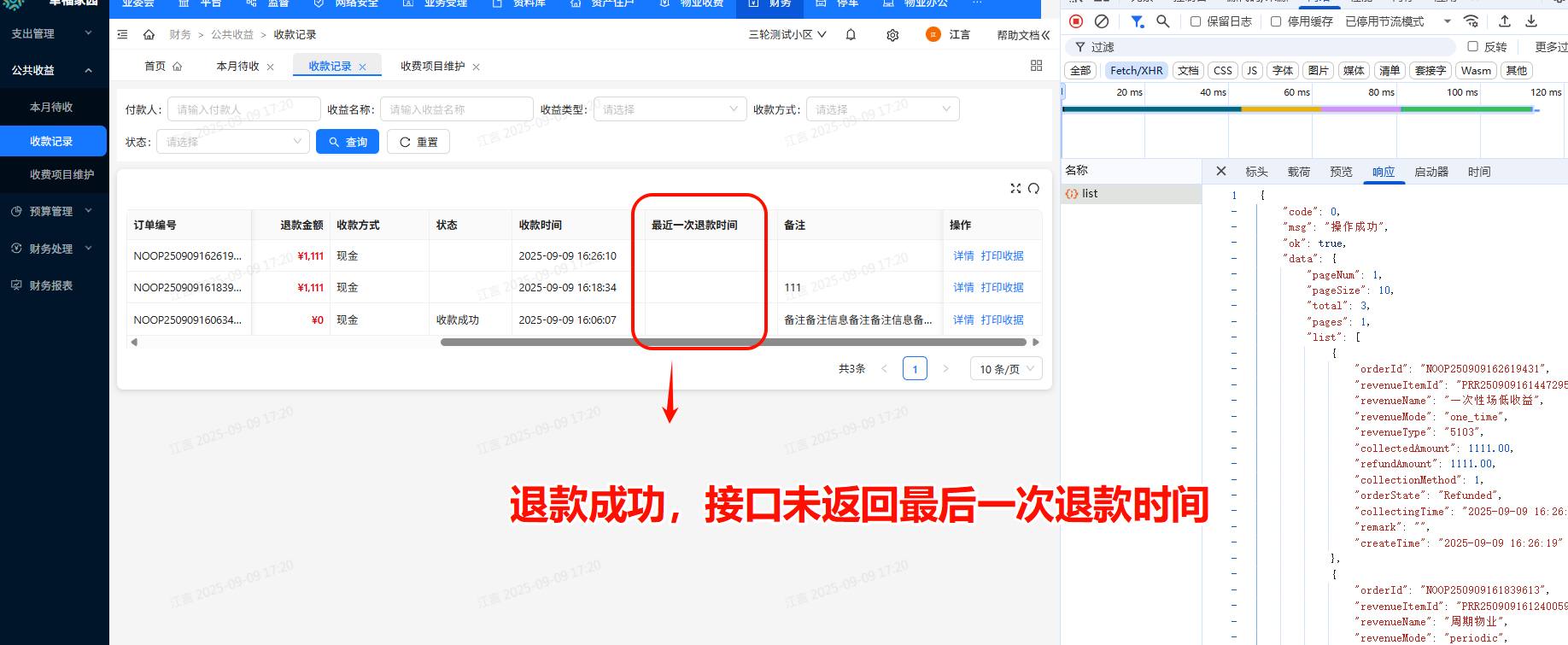This screenshot has width=1568, height=645.
Task: Toggle the Fetch/XHR filter chip
Action: click(1137, 71)
